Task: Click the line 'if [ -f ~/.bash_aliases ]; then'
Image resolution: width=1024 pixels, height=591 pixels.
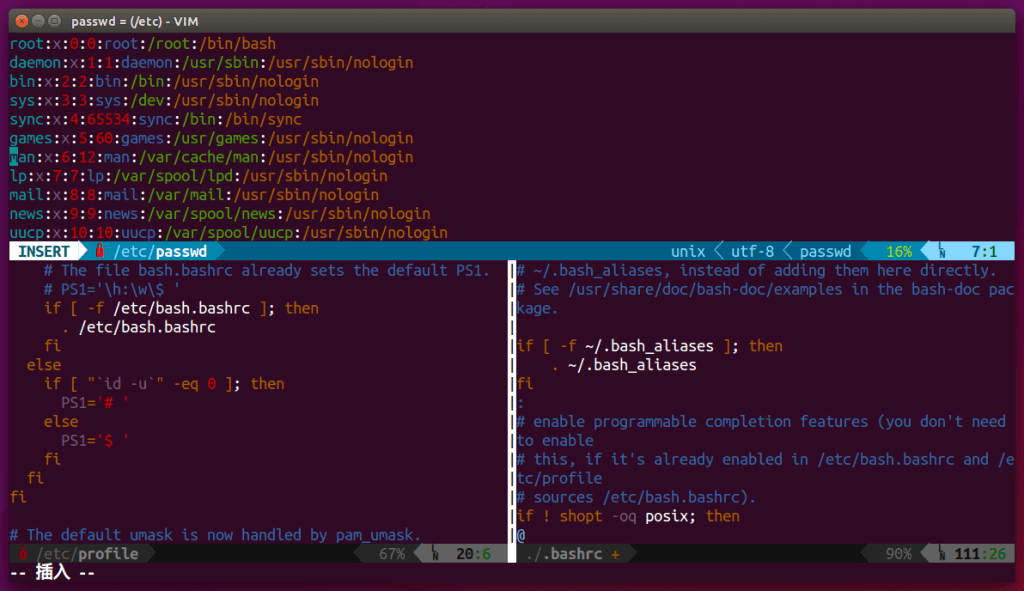Action: [x=648, y=345]
